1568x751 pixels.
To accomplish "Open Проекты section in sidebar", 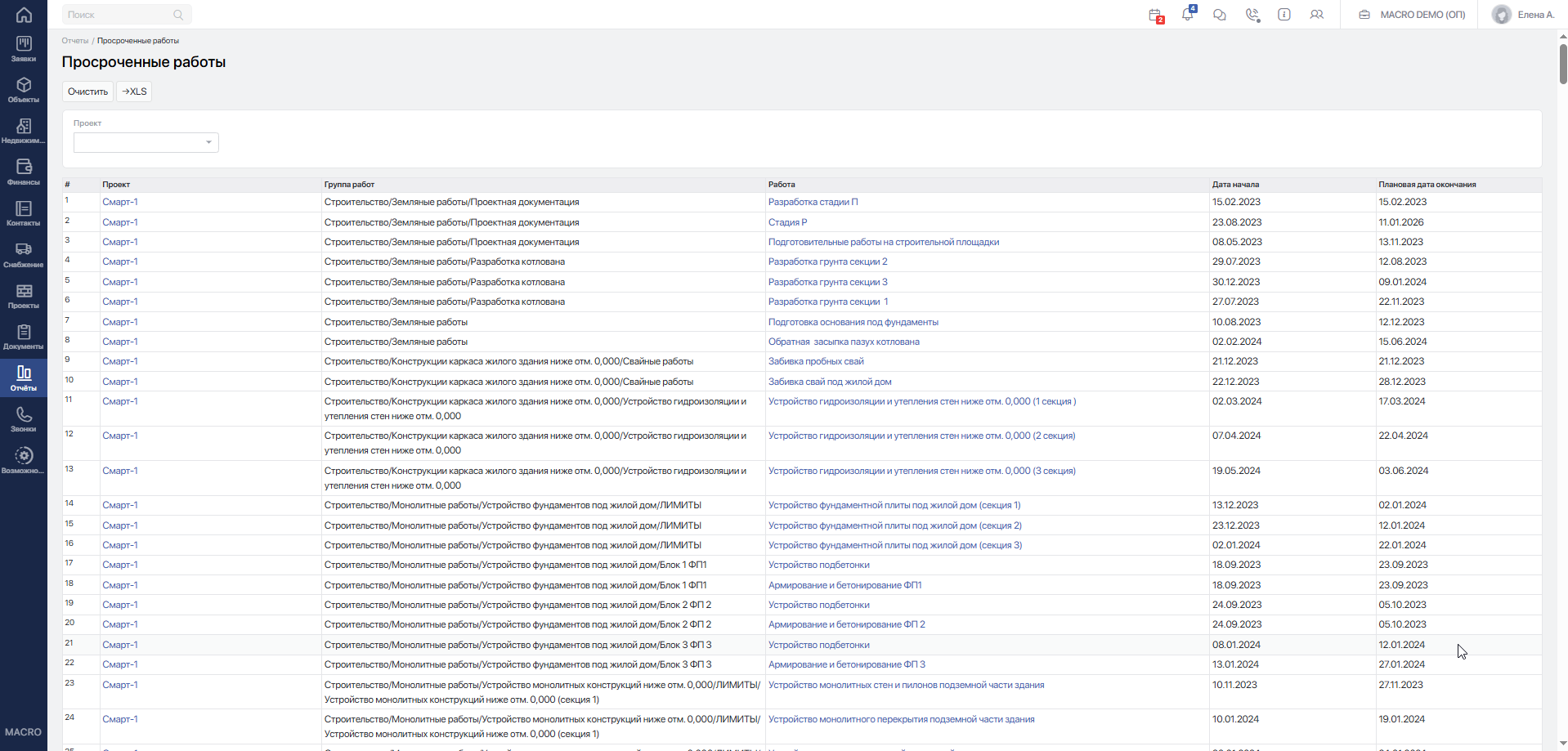I will pos(24,296).
